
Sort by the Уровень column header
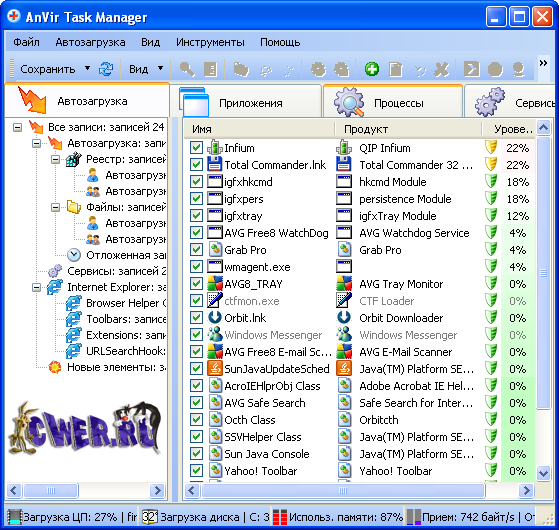(x=508, y=129)
